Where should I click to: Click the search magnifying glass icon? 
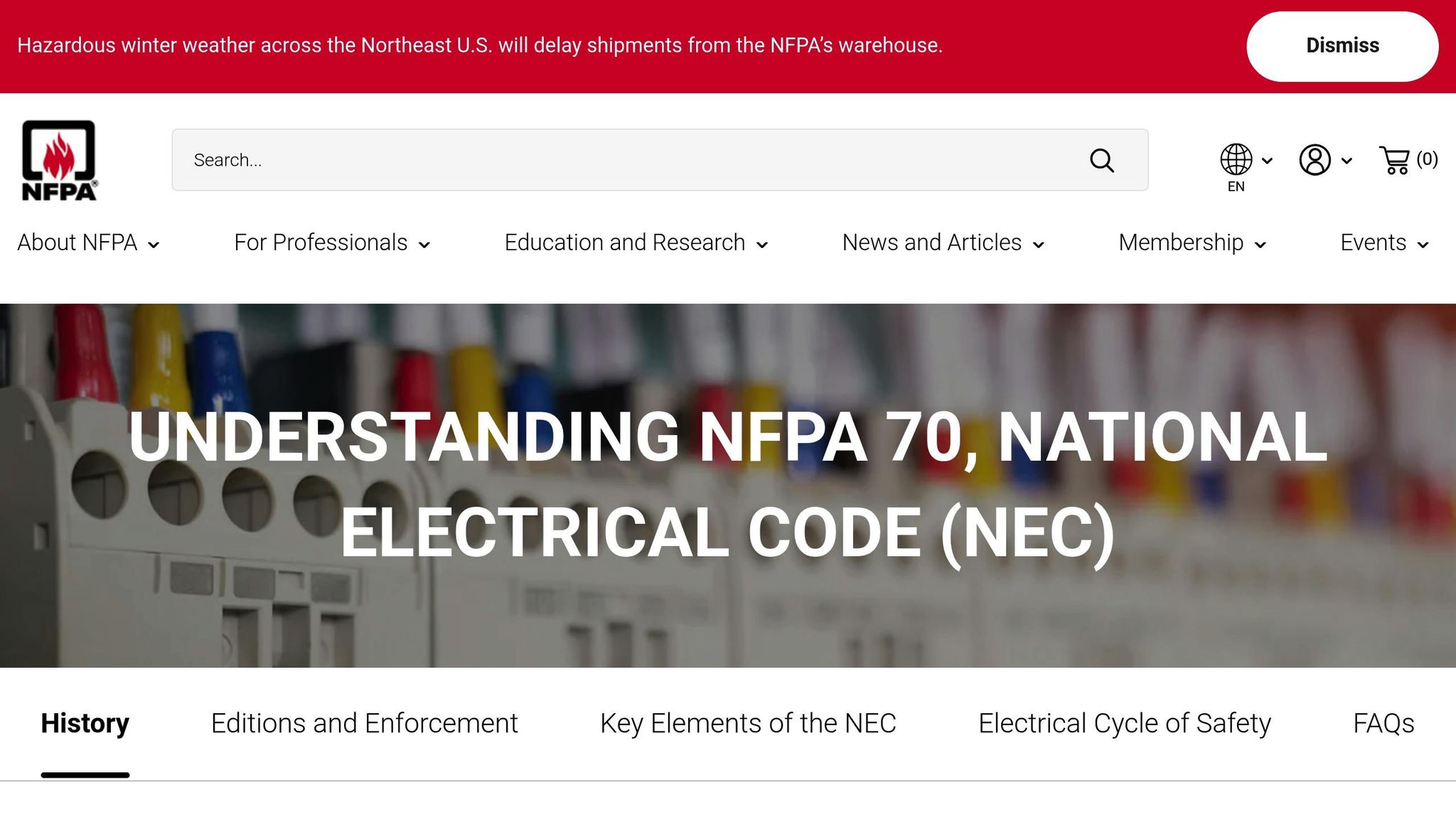click(1101, 161)
